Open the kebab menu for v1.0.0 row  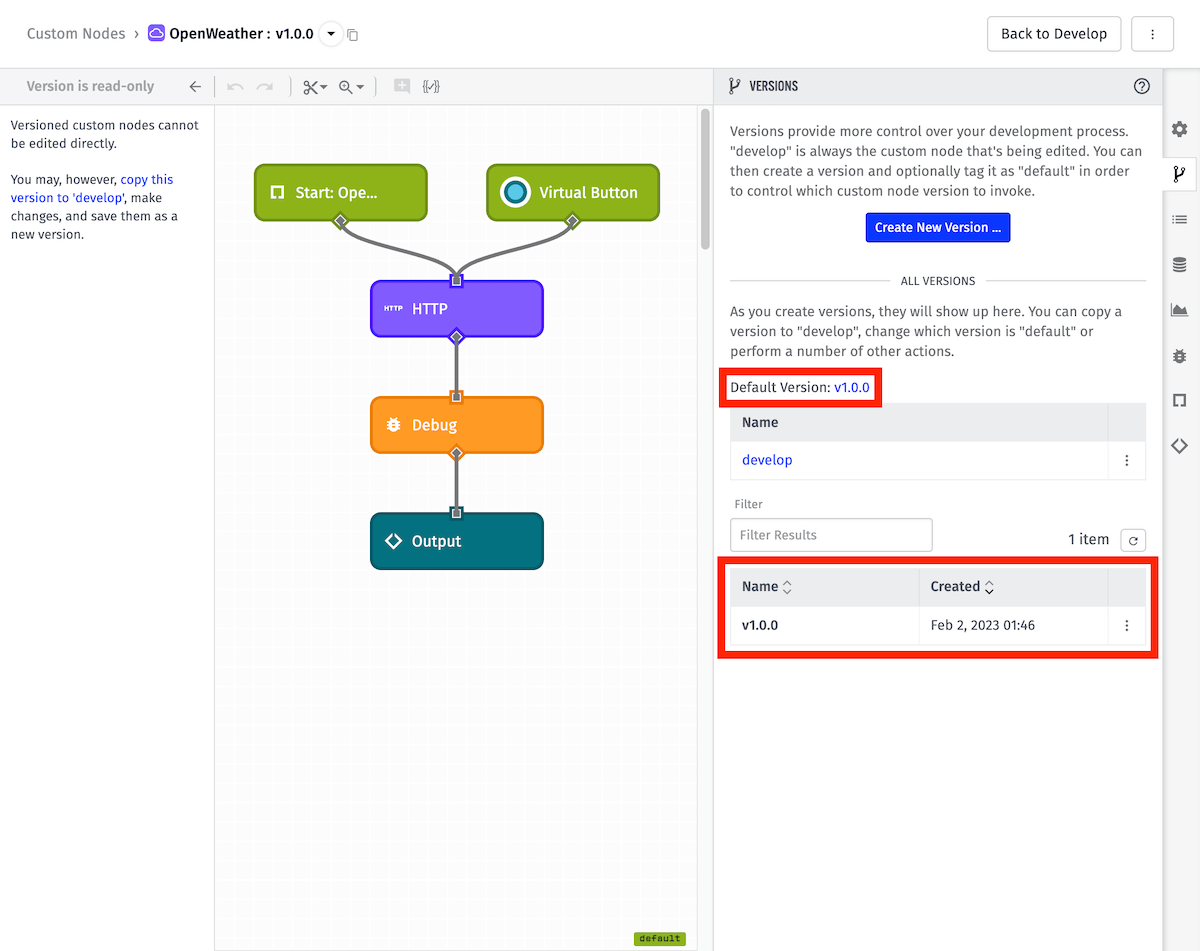[x=1127, y=625]
